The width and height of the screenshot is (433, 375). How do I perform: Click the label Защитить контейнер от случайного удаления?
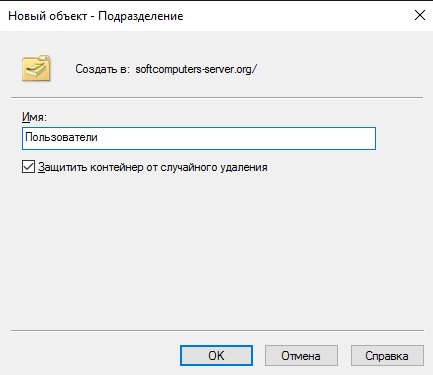click(x=153, y=167)
